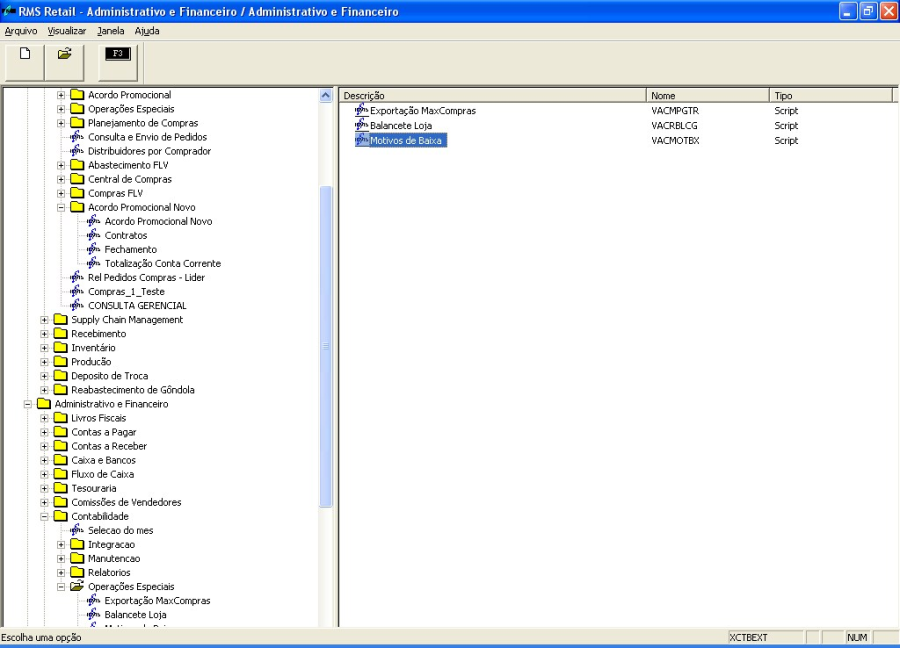Expand the Produção folder
900x648 pixels.
pos(44,362)
